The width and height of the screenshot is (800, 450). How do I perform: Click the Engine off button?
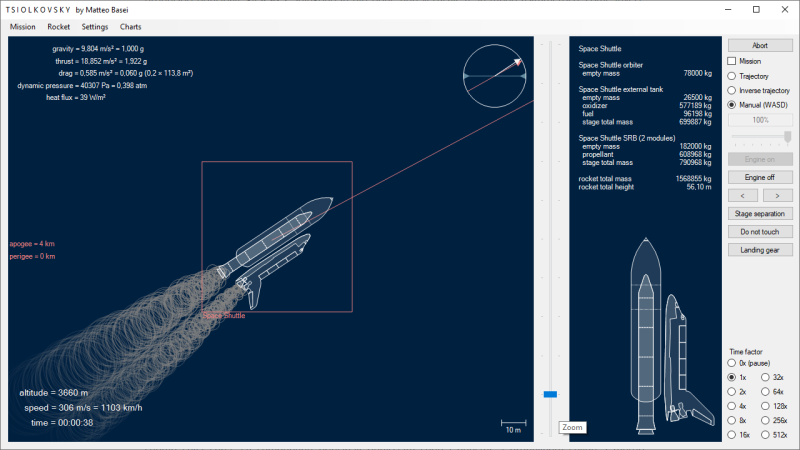760,177
